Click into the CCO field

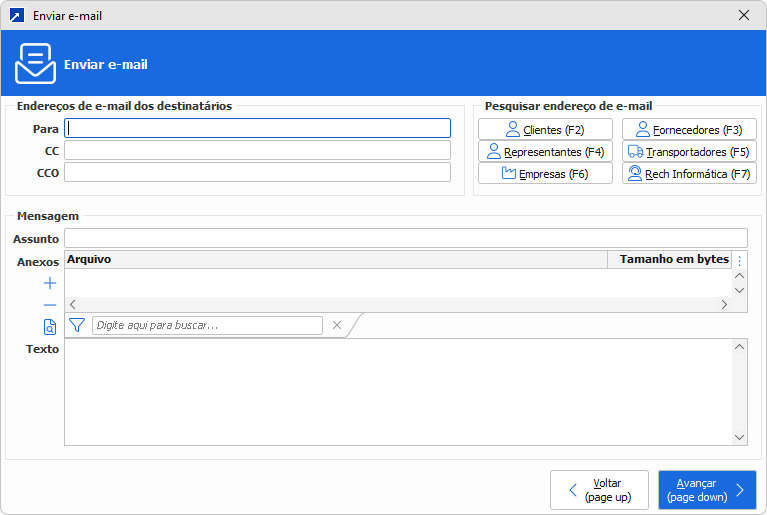[257, 172]
